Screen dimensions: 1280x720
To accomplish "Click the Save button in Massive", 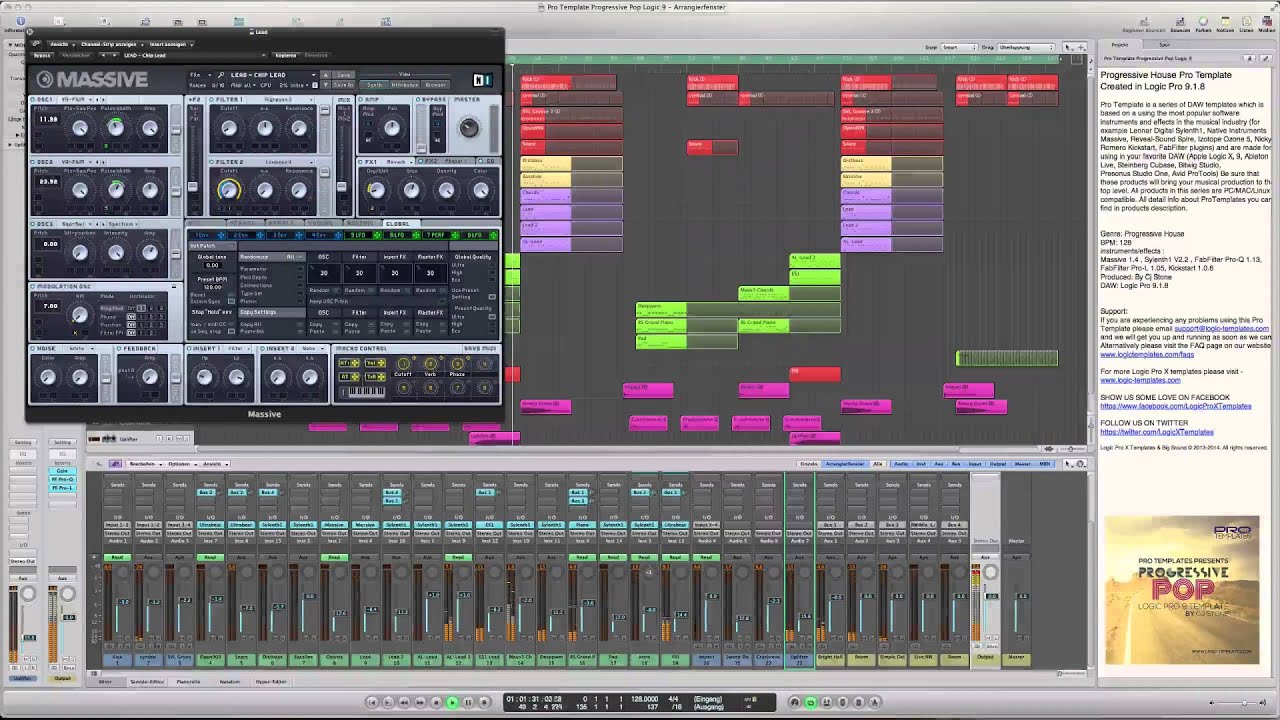I will (x=344, y=75).
